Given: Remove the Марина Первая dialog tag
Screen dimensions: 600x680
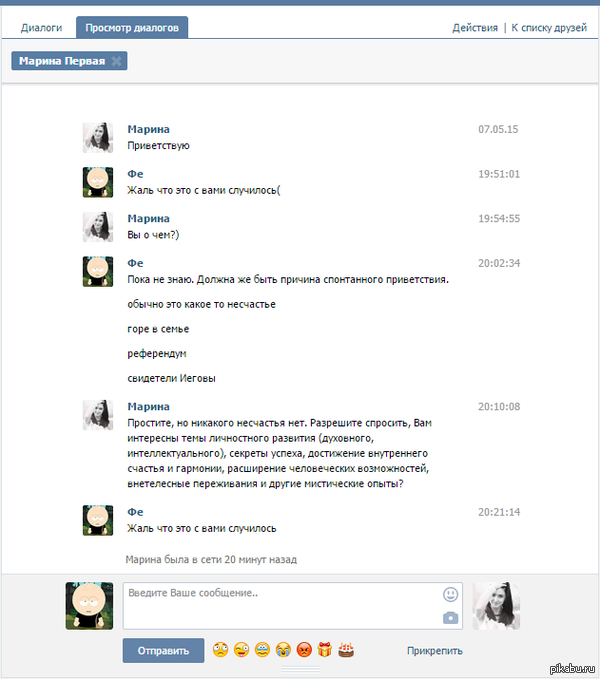Looking at the screenshot, I should (116, 62).
